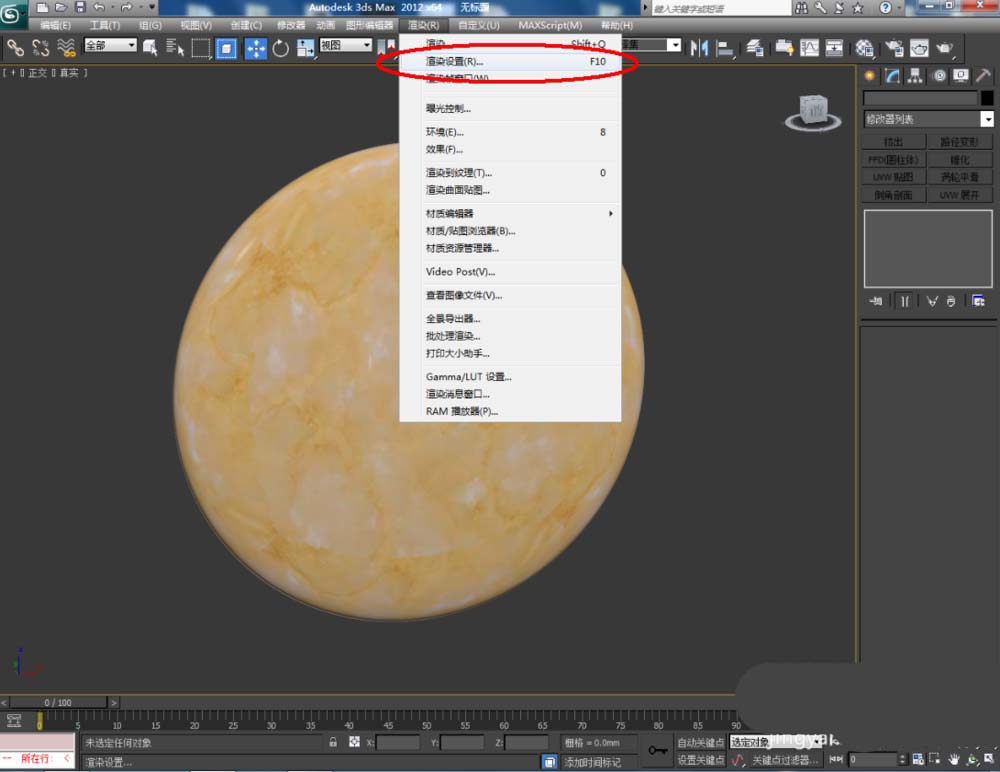Click the X coordinate input field

397,743
